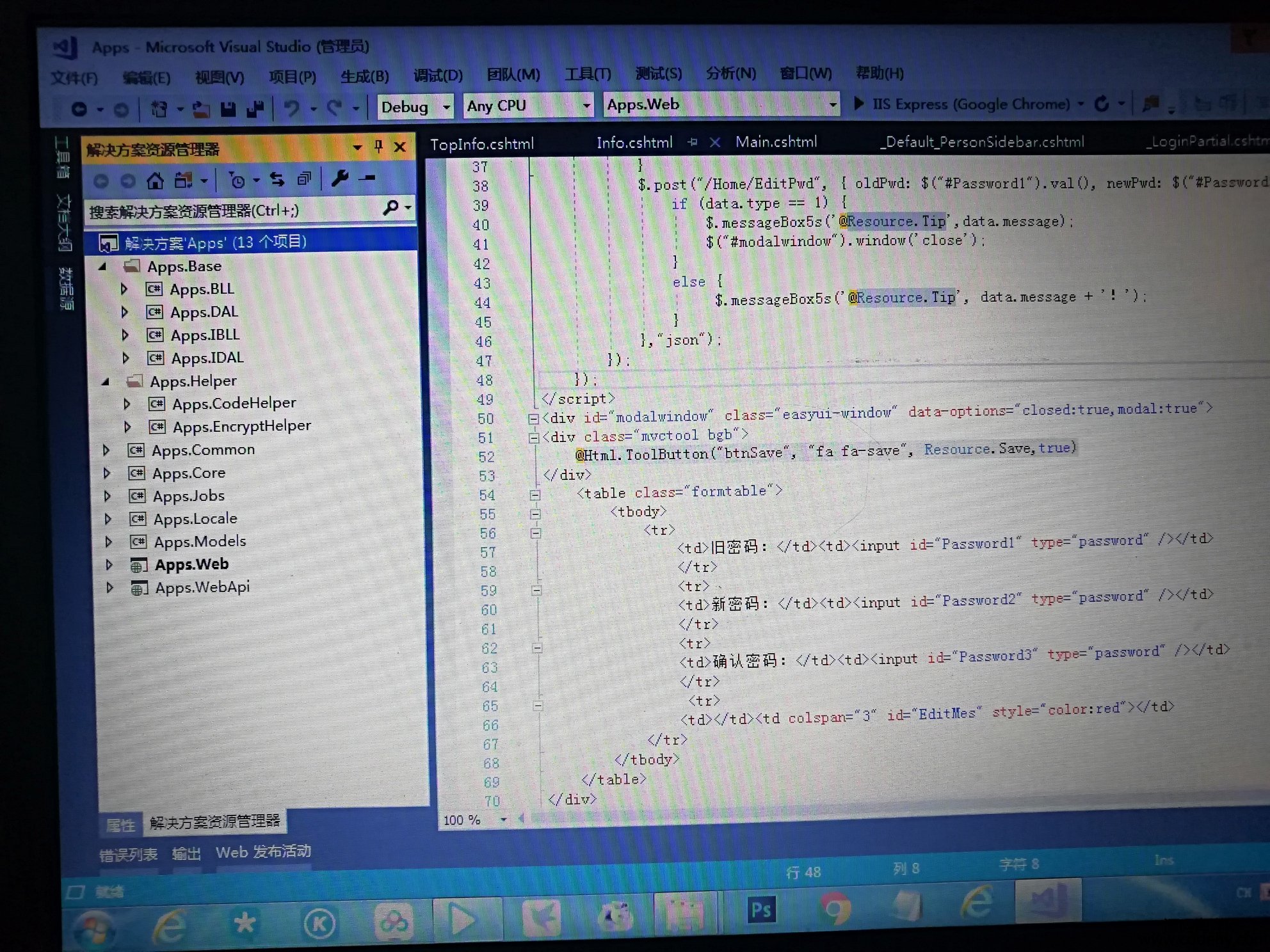This screenshot has width=1270, height=952.
Task: Select the Apps.WebApi project
Action: click(202, 587)
